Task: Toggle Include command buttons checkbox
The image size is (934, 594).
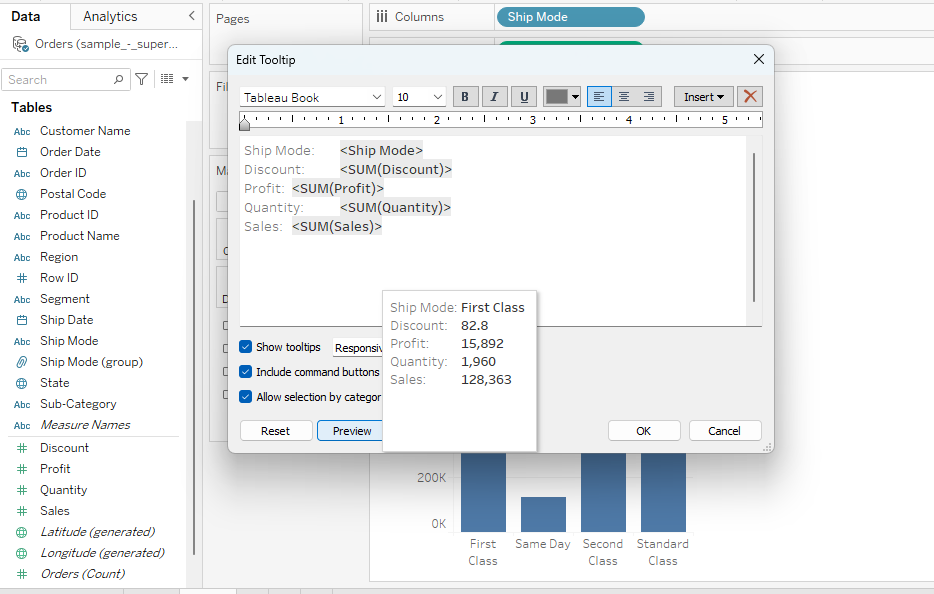Action: click(x=246, y=372)
